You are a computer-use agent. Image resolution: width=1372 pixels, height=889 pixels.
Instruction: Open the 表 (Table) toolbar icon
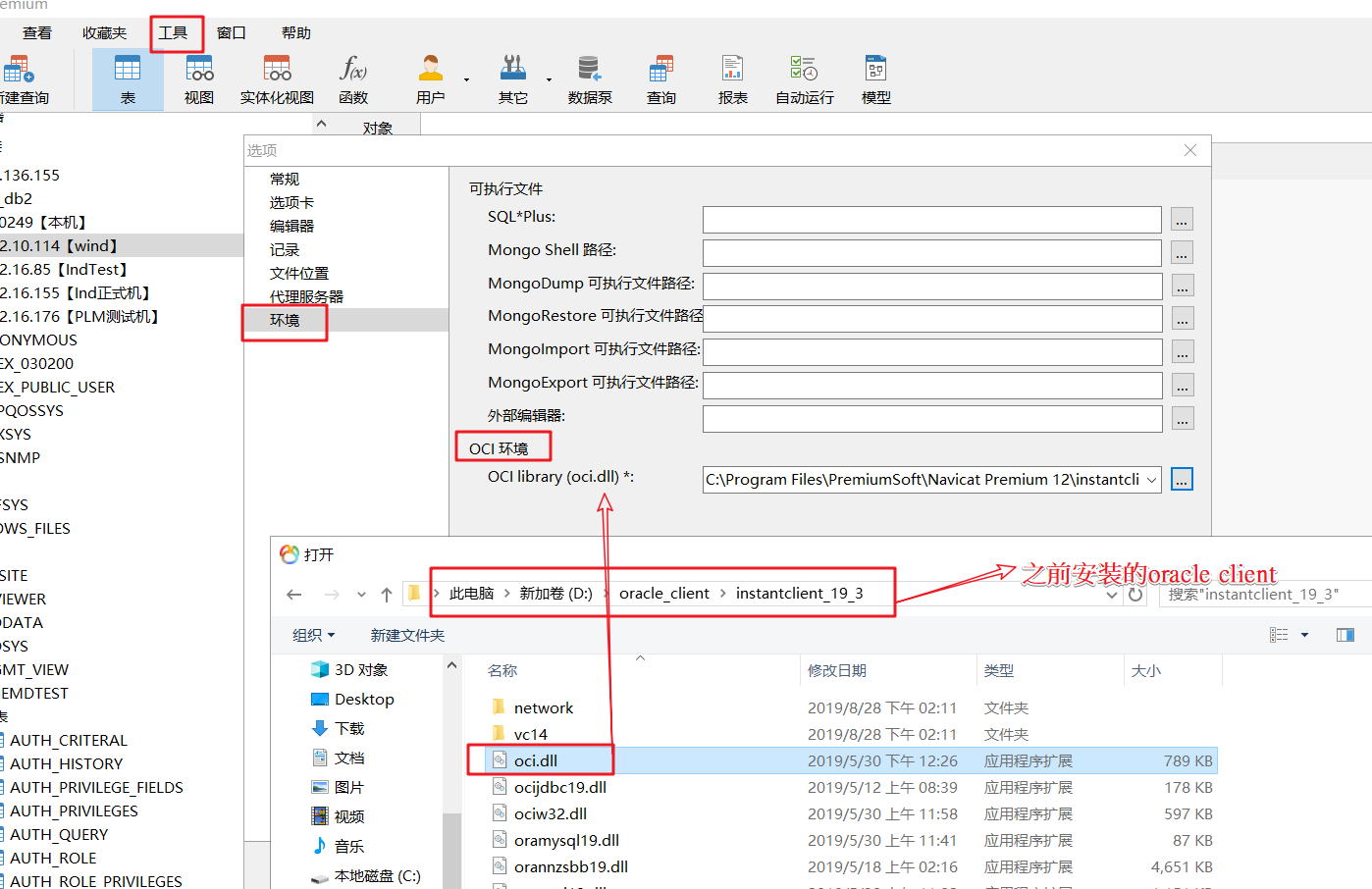pyautogui.click(x=128, y=79)
